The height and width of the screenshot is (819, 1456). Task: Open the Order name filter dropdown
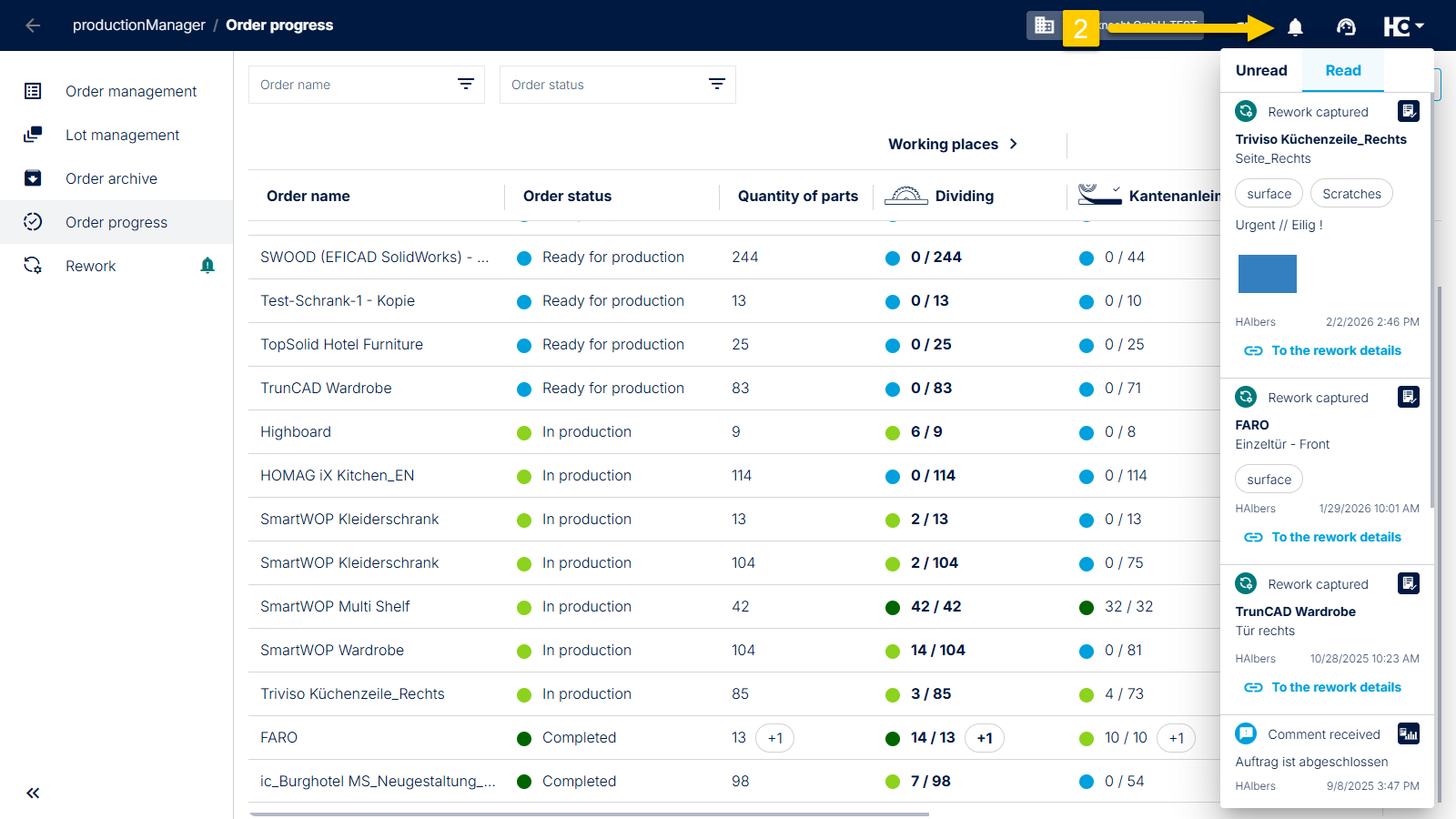pyautogui.click(x=465, y=85)
